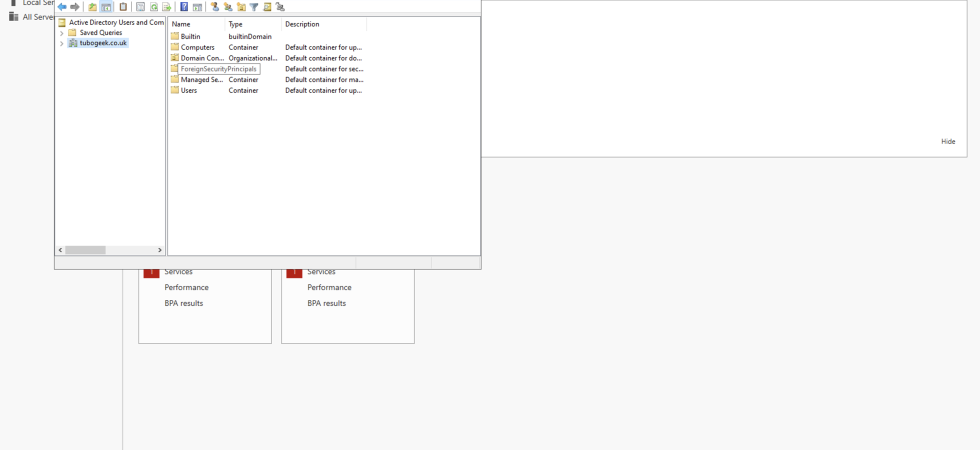Click the clipboard icon in the toolbar

[x=123, y=7]
